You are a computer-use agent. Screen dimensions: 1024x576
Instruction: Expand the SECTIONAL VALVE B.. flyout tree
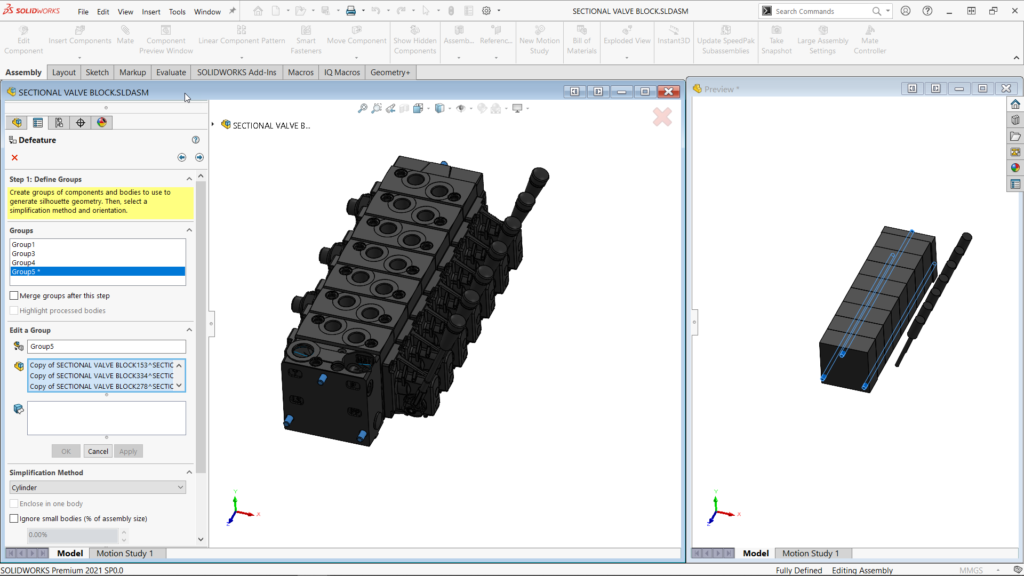(x=213, y=125)
